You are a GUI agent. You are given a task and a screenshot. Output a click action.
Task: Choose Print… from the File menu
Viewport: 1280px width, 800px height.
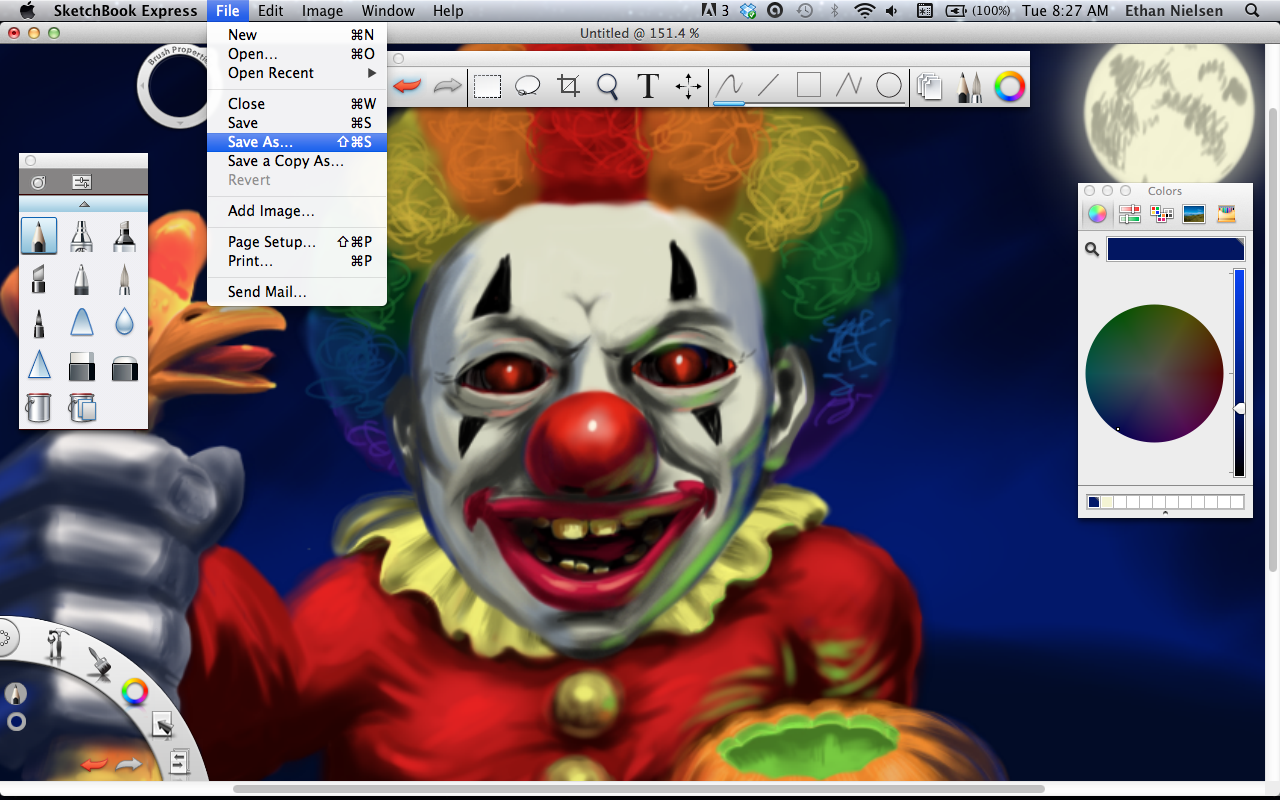point(297,261)
